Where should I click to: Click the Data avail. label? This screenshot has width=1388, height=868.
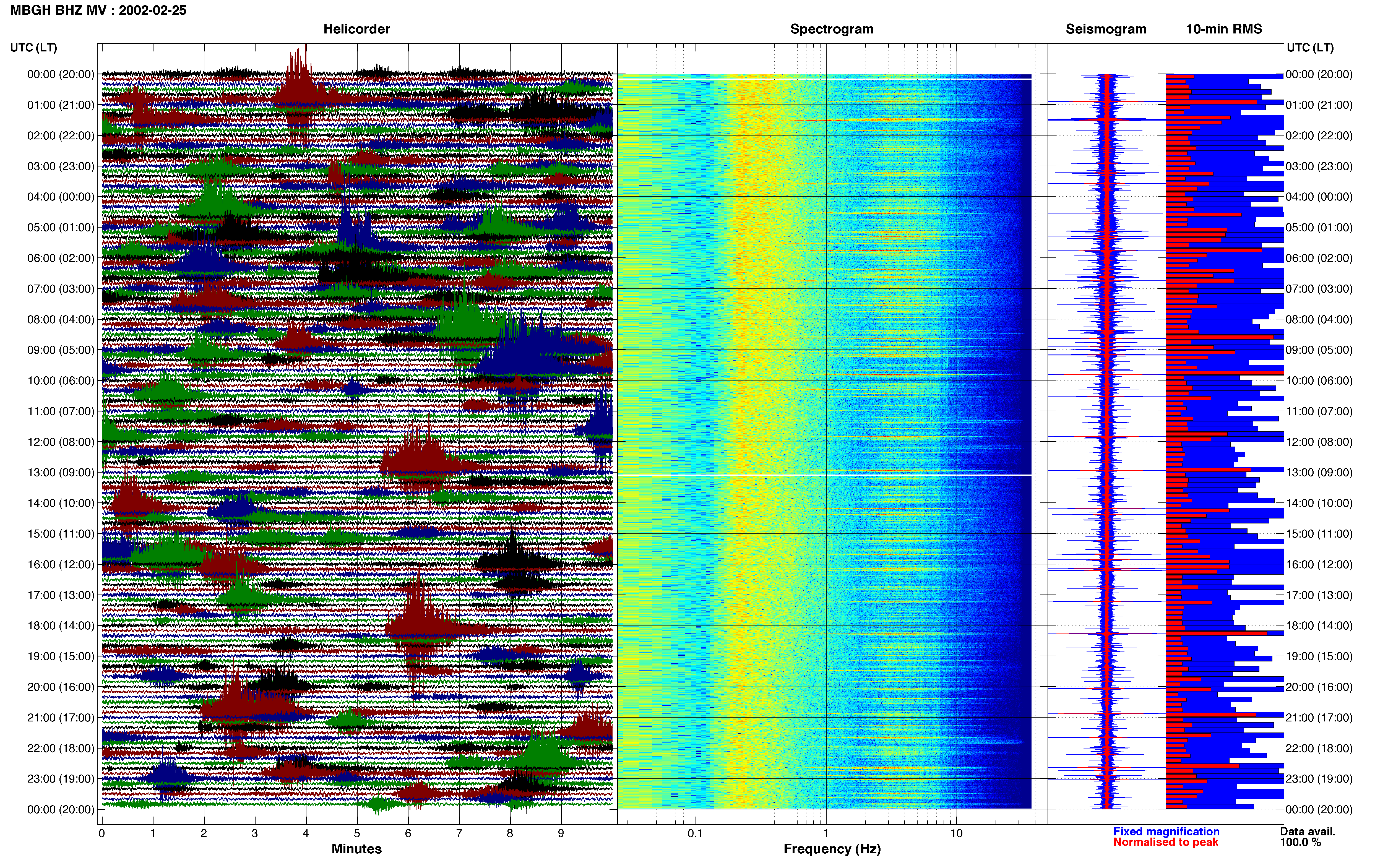1308,831
